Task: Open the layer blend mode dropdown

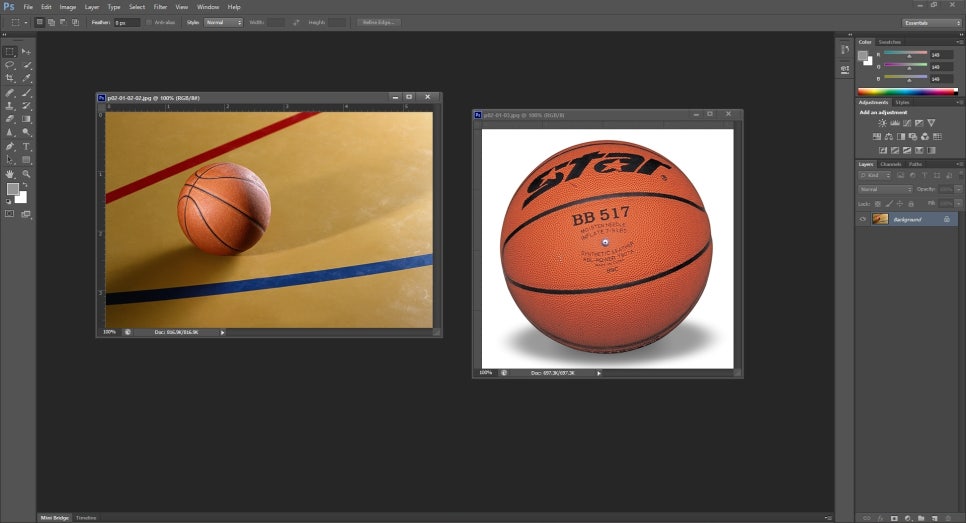Action: (885, 189)
